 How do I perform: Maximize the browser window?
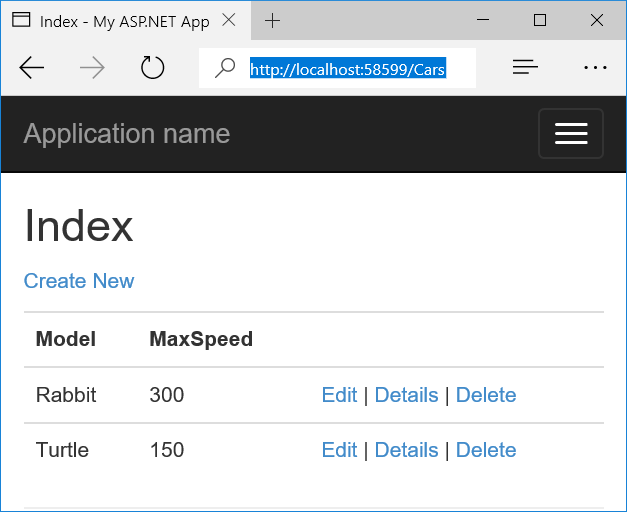(x=540, y=21)
